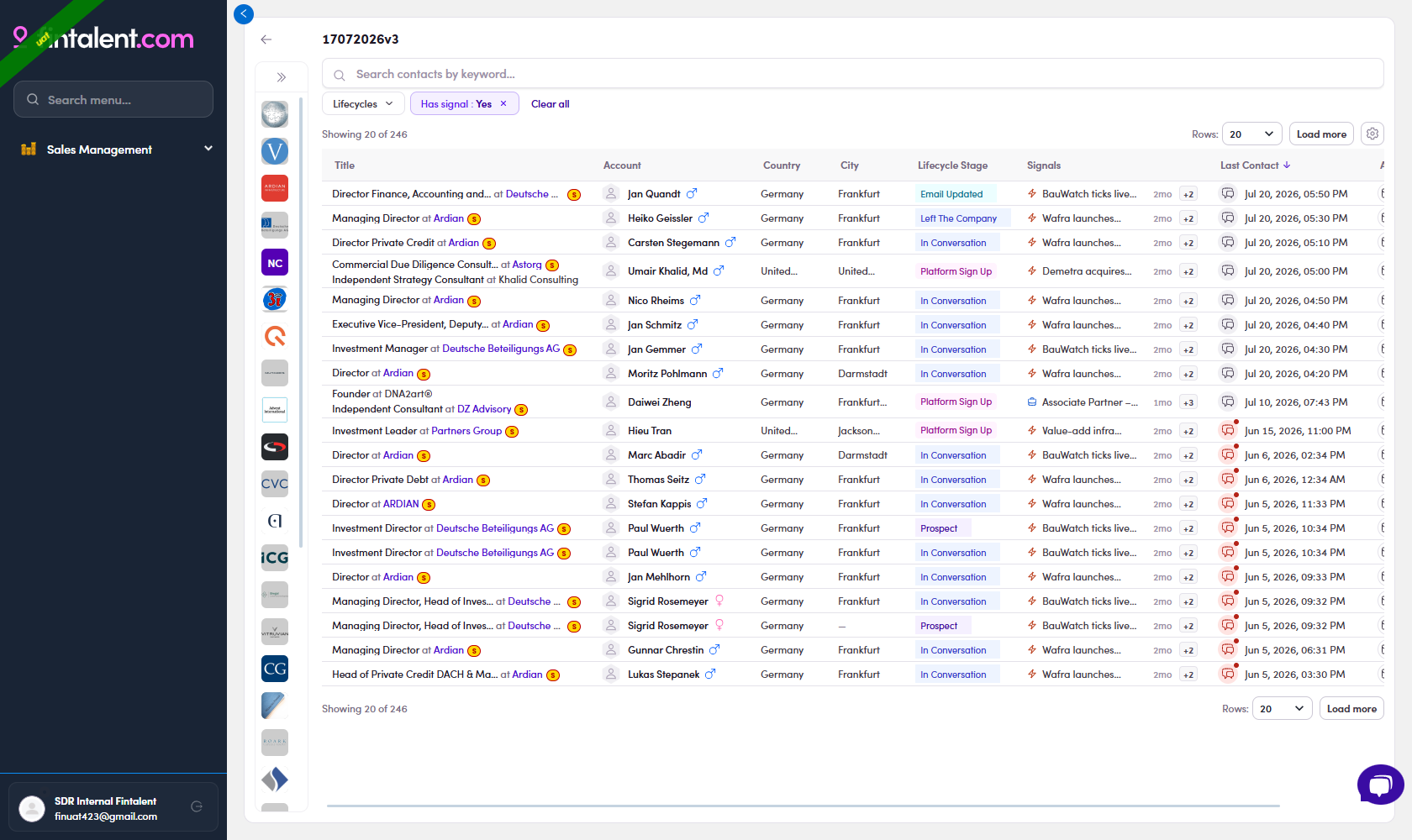Open last contact message icon for Jan Quandt
1412x840 pixels.
click(x=1228, y=194)
